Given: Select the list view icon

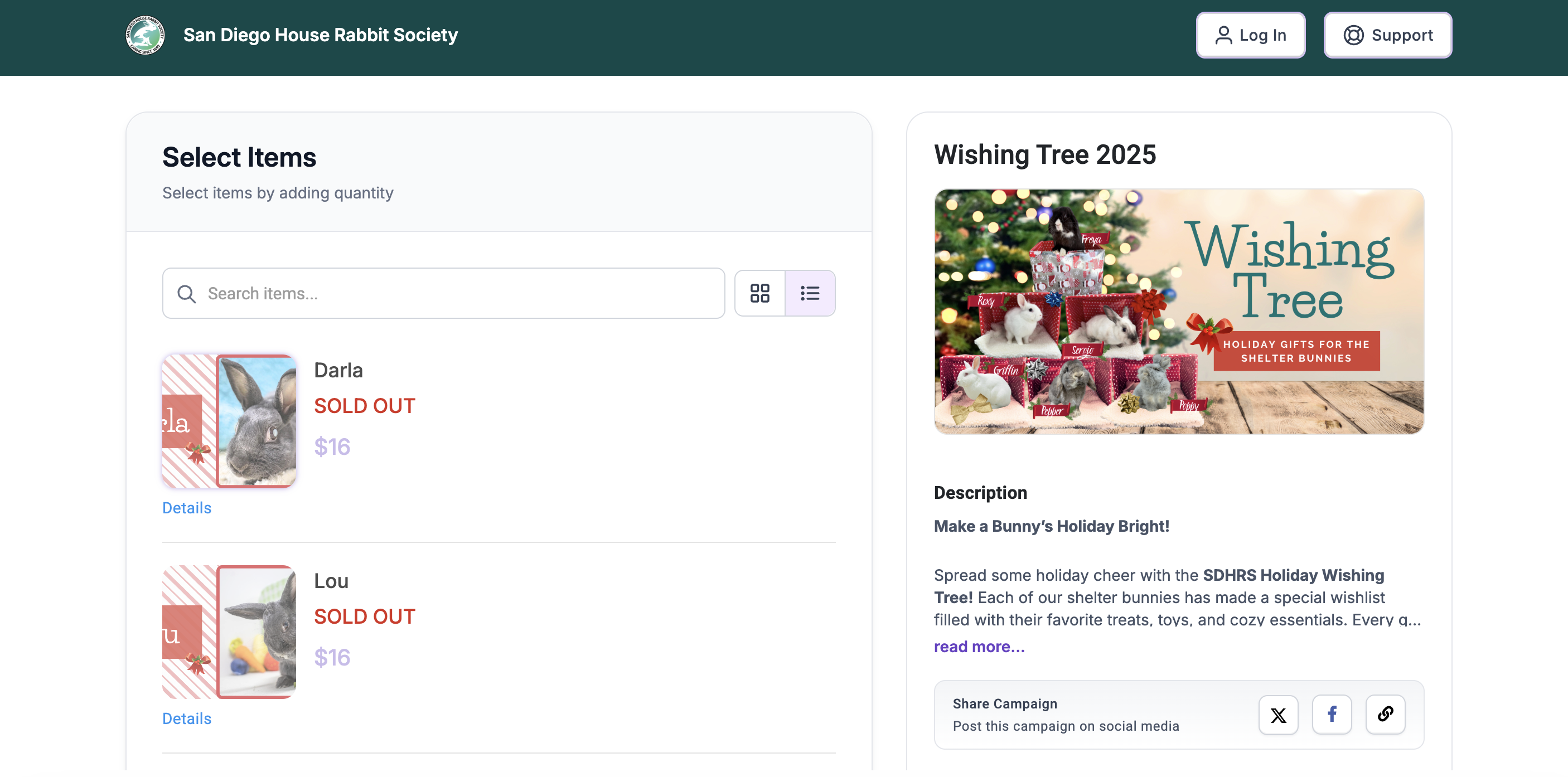Looking at the screenshot, I should coord(810,293).
